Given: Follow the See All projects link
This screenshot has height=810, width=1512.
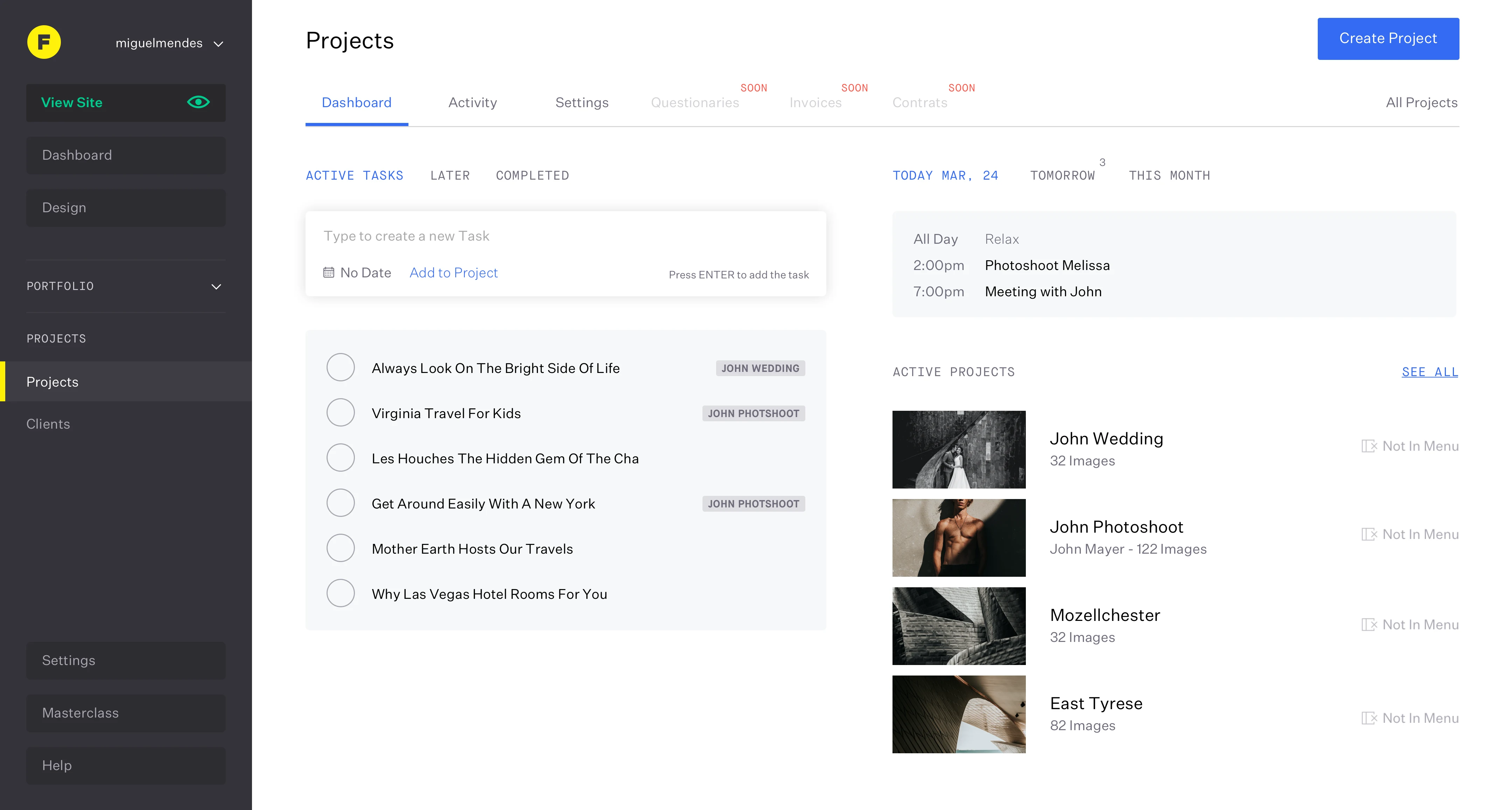Looking at the screenshot, I should coord(1429,372).
